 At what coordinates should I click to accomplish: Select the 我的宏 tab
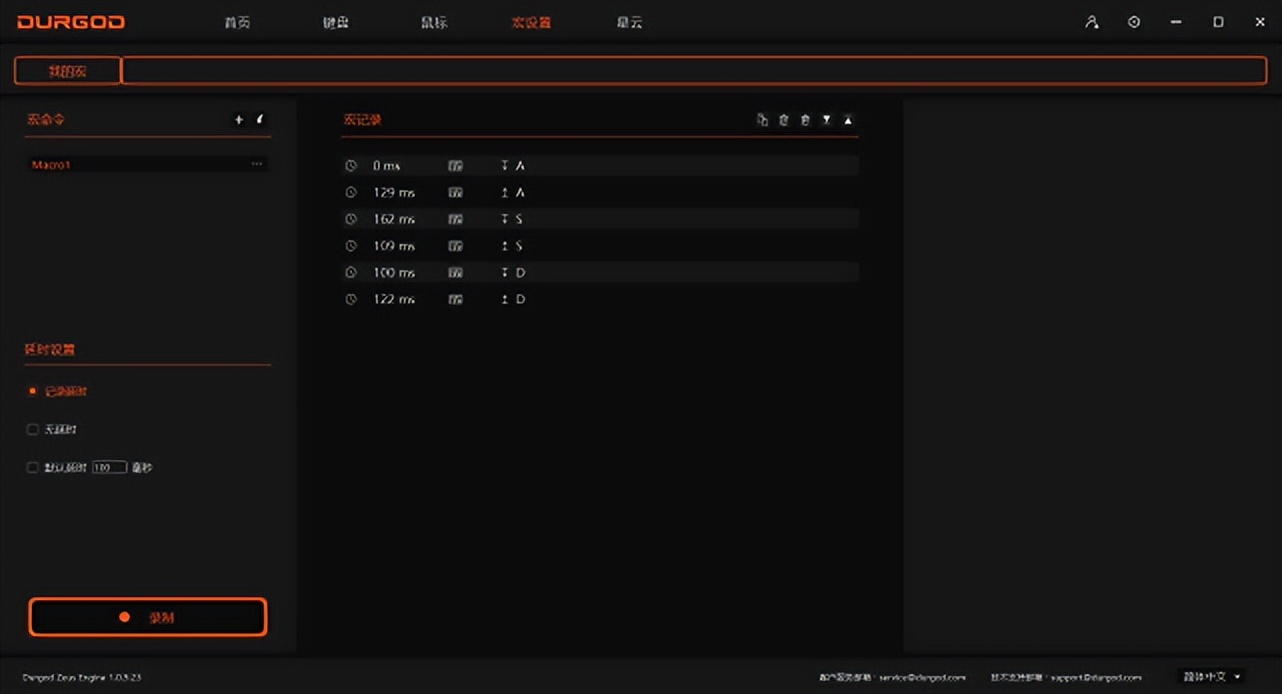(x=66, y=70)
